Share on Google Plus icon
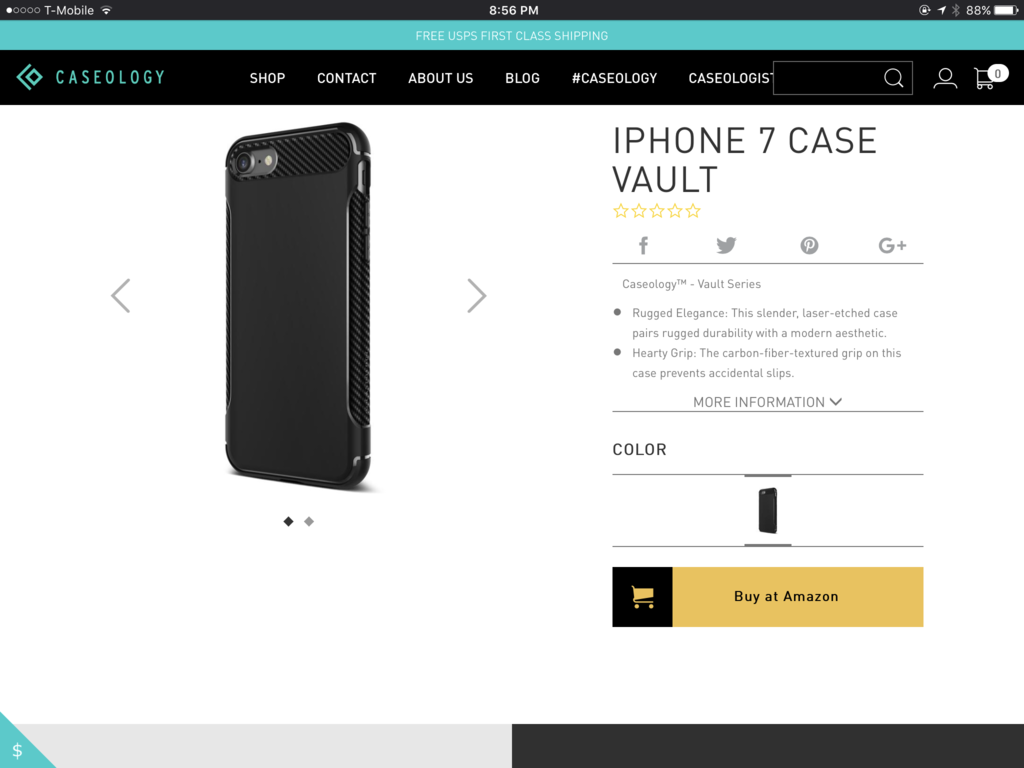This screenshot has height=768, width=1024. (x=892, y=246)
